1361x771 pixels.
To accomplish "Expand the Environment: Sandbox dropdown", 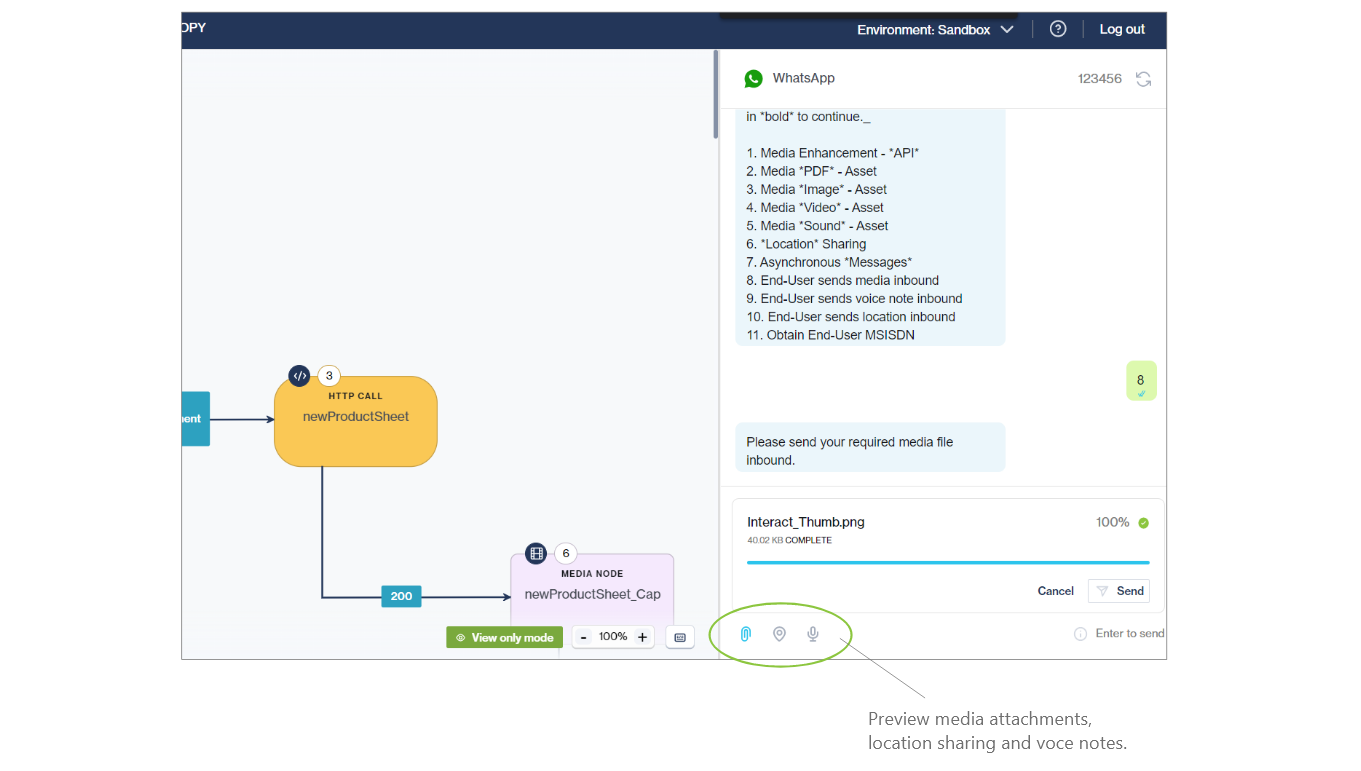I will tap(935, 30).
